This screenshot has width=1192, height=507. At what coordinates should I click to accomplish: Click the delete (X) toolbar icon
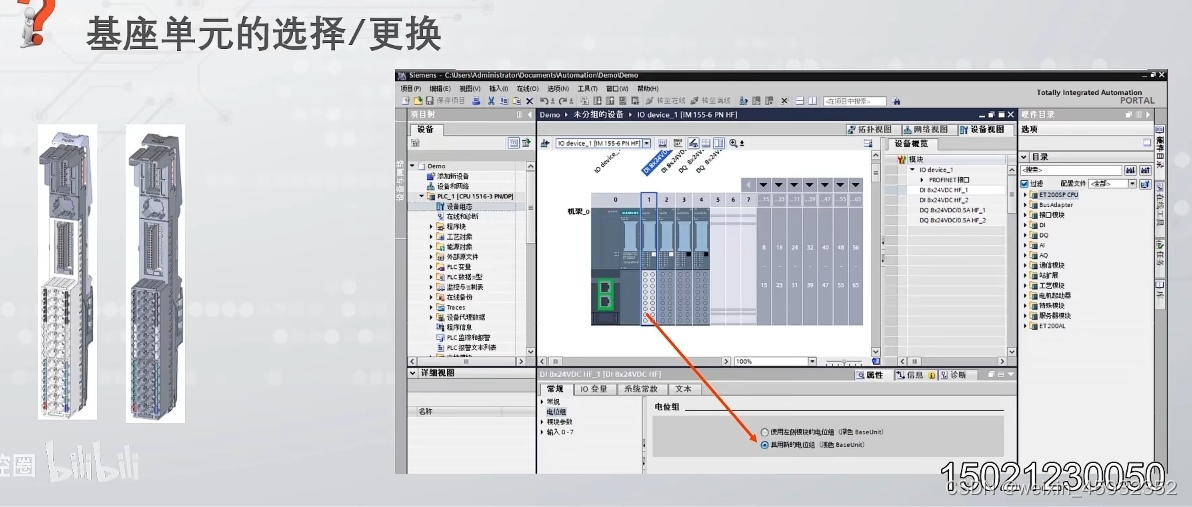pos(529,100)
